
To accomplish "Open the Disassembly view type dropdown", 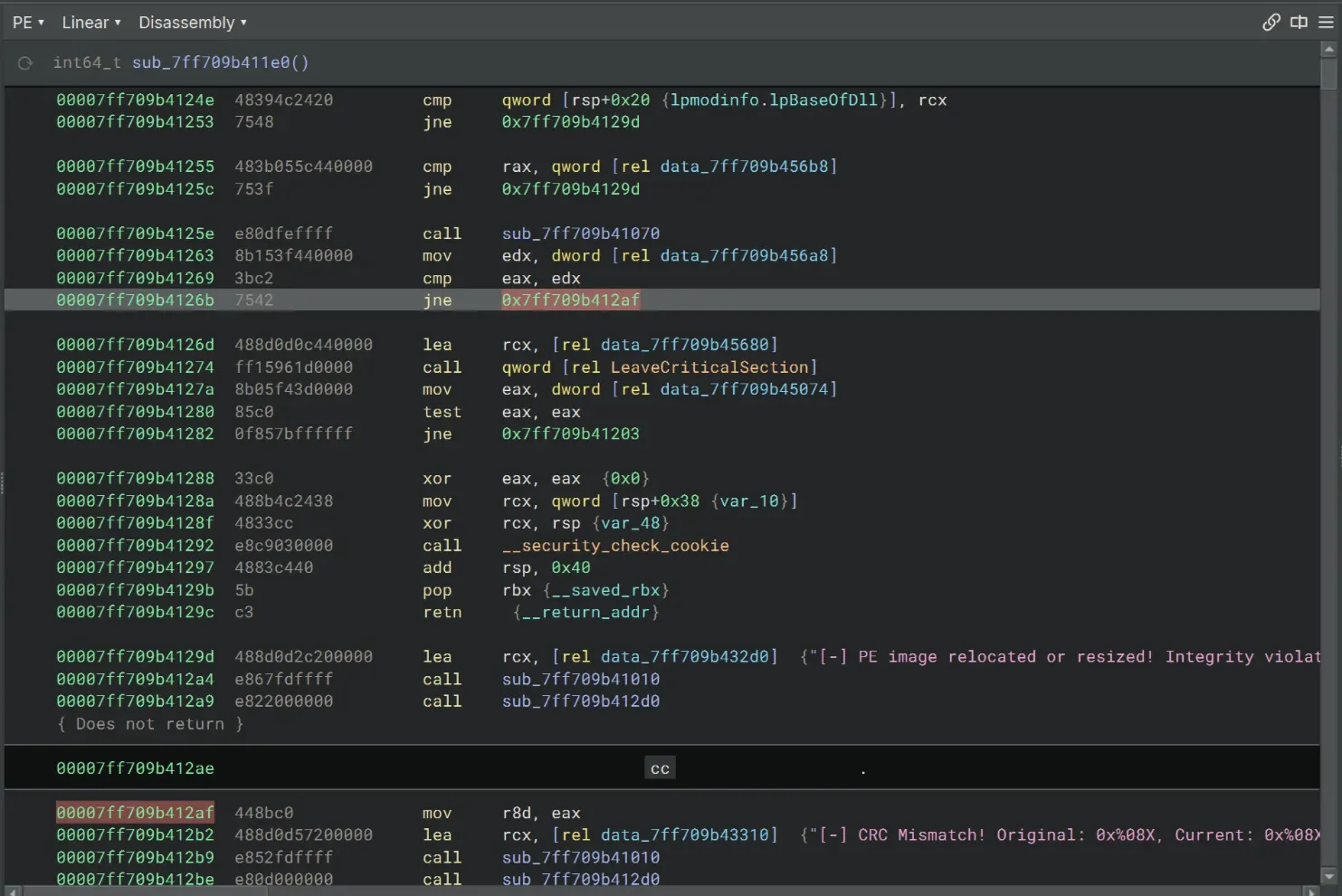I will 192,23.
